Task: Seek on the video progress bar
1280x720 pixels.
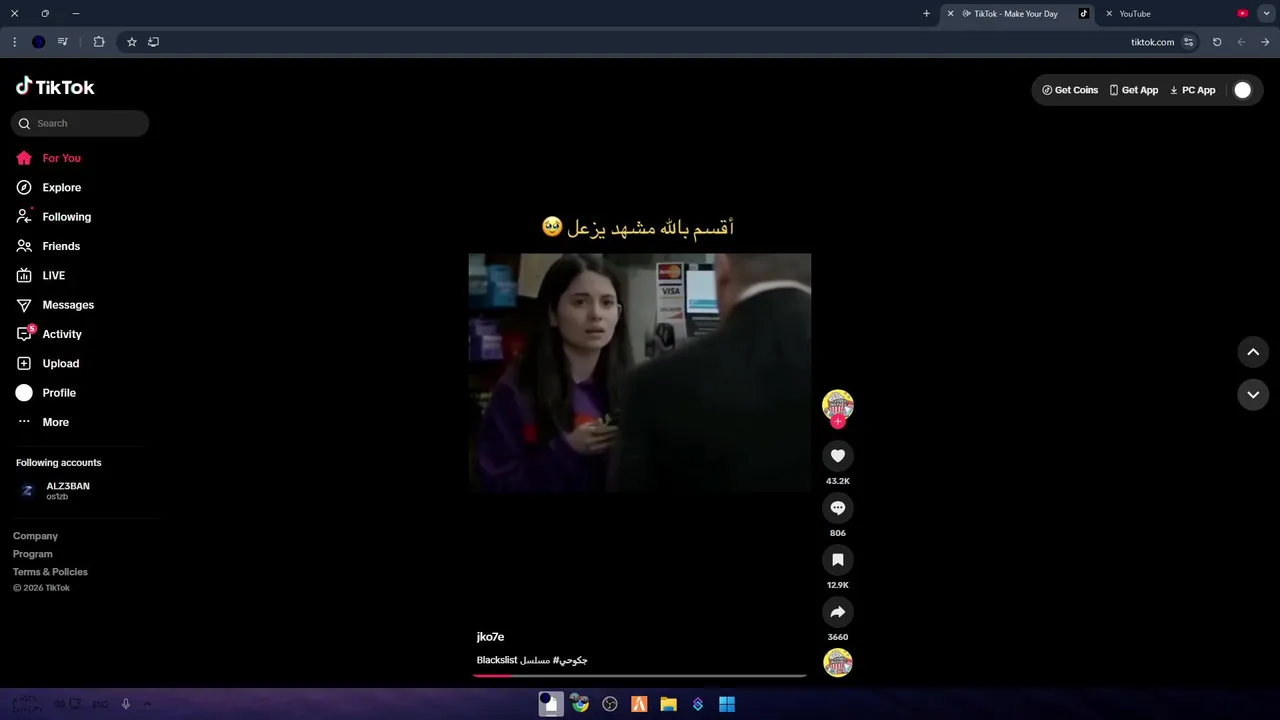Action: pyautogui.click(x=640, y=675)
